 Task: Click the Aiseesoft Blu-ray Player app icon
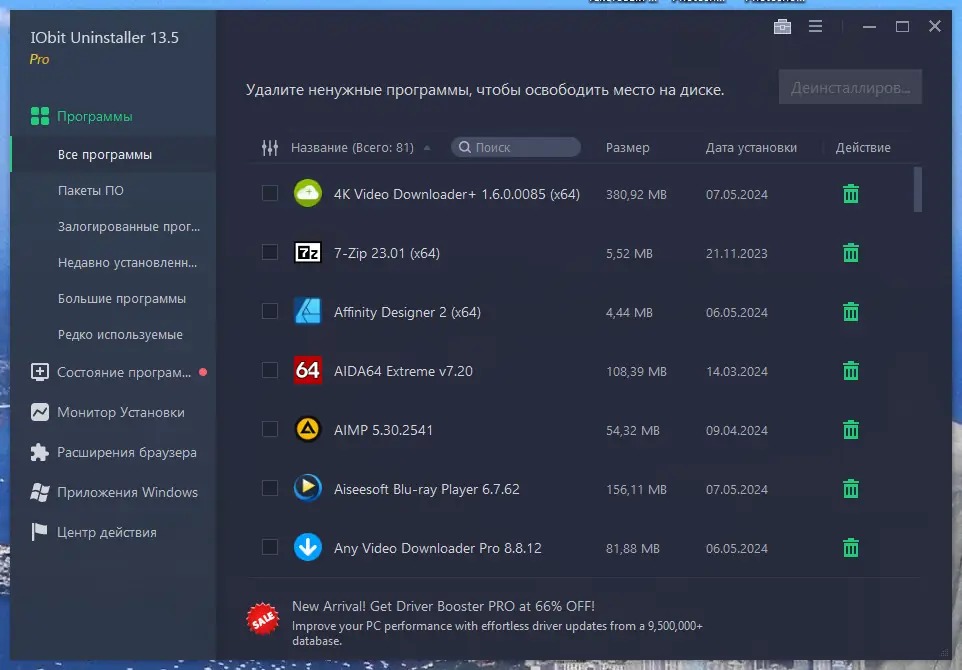coord(307,488)
